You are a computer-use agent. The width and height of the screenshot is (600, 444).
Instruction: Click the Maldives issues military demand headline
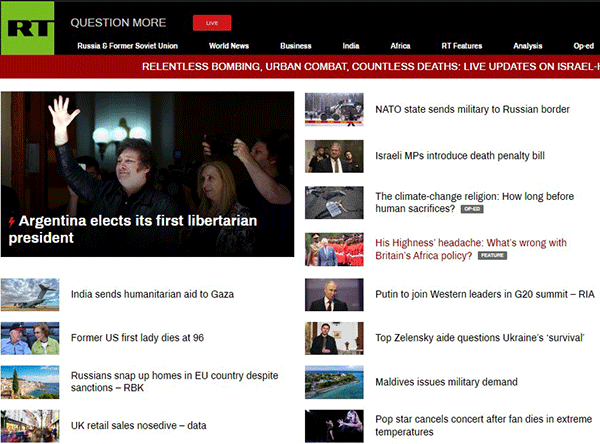click(x=446, y=382)
